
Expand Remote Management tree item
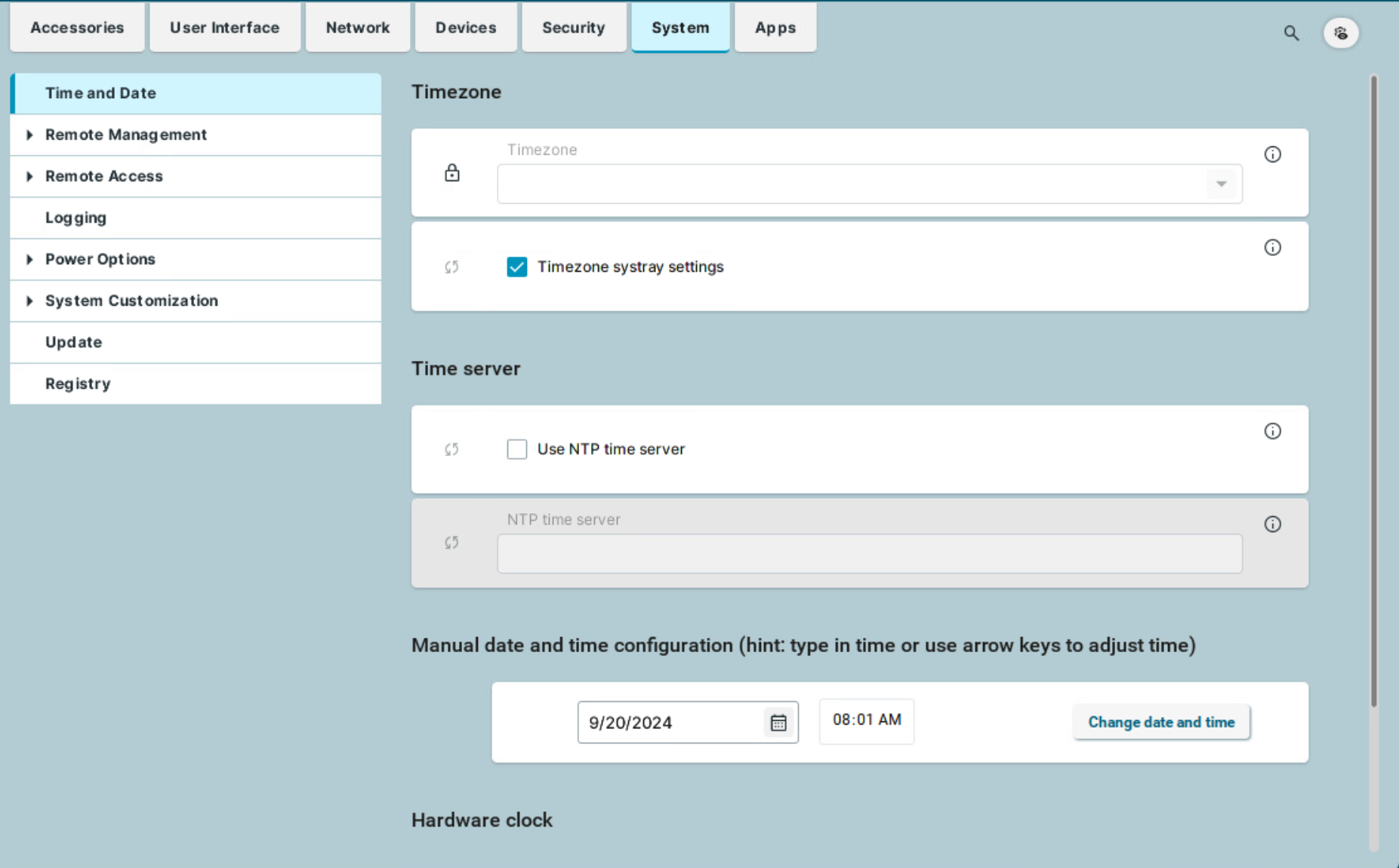coord(29,135)
